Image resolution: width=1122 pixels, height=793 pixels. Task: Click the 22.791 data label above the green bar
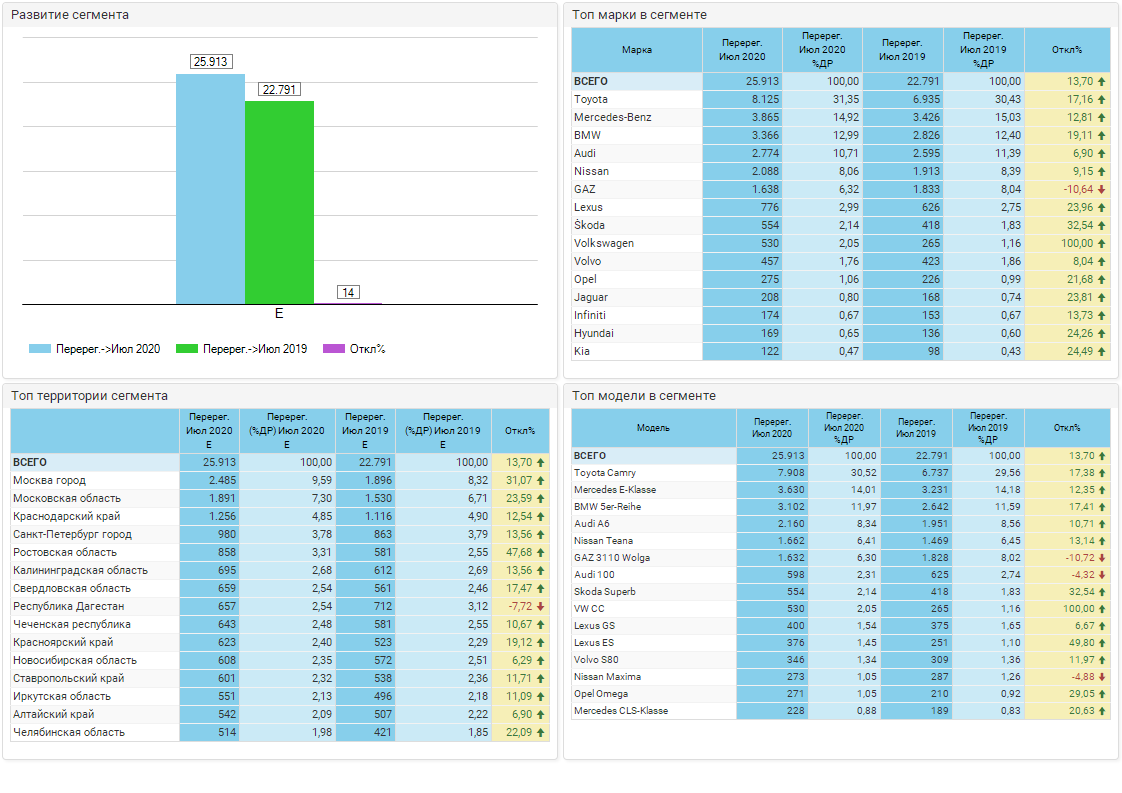pos(279,89)
